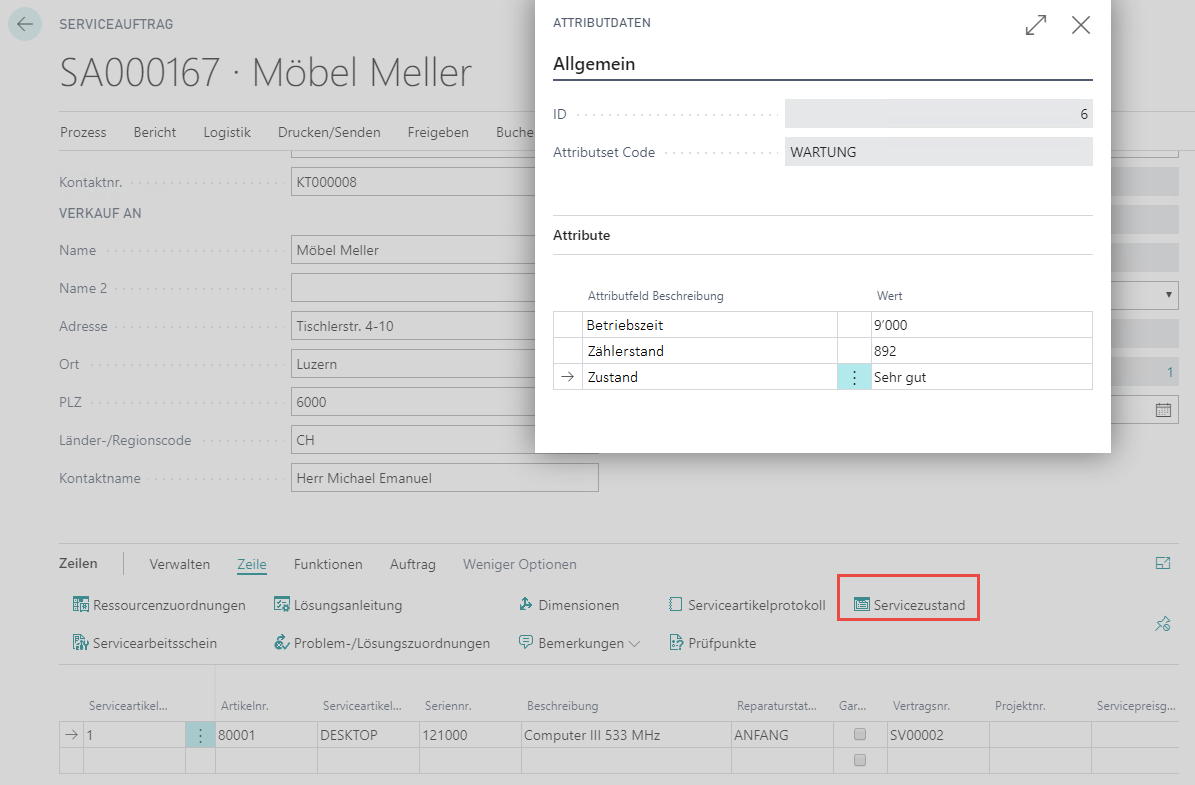
Task: Open Servicearbeitsschein
Action: 145,643
